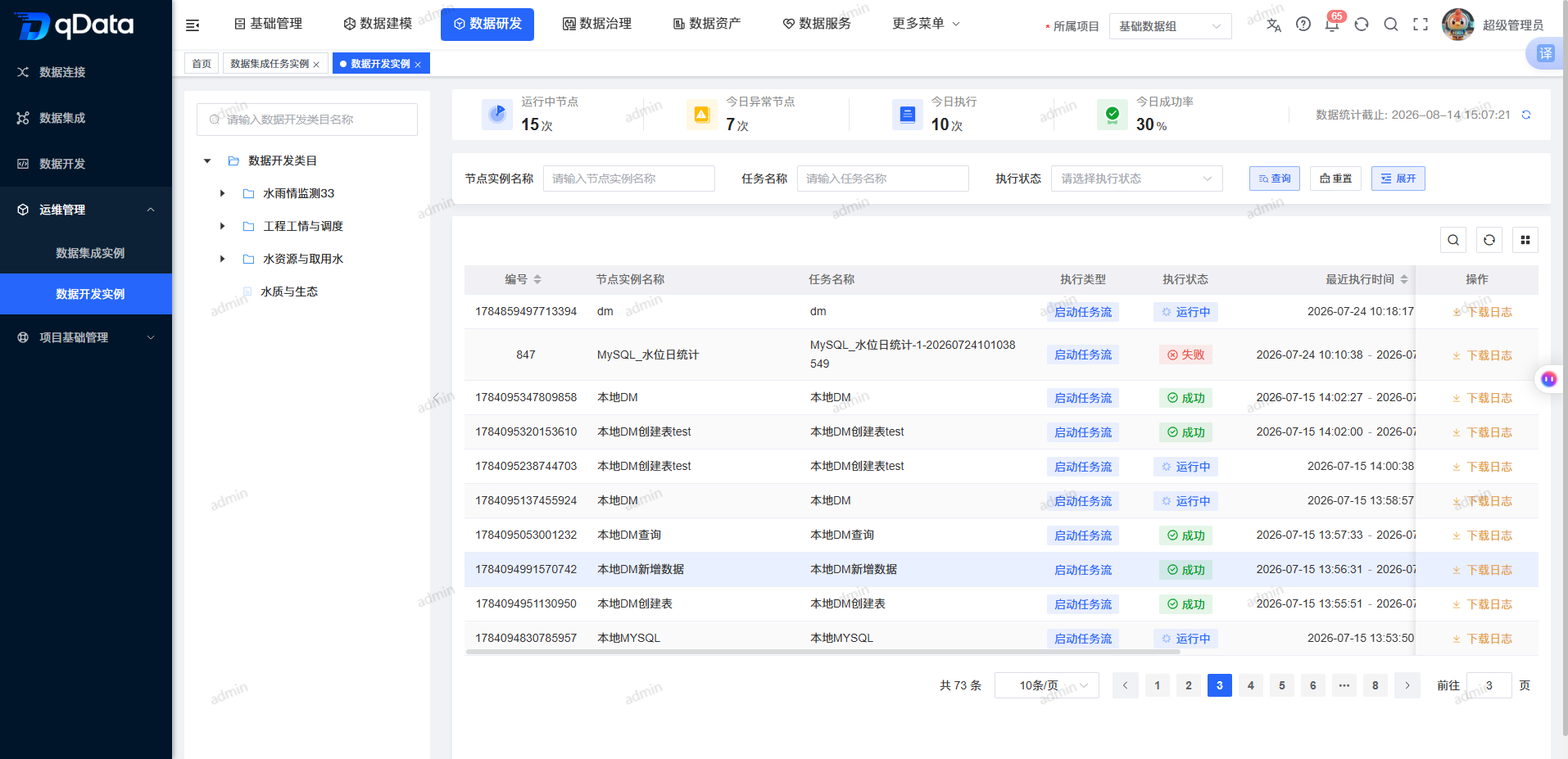Image resolution: width=1568 pixels, height=759 pixels.
Task: Close the 数据集成任务实例 tab
Action: click(316, 65)
